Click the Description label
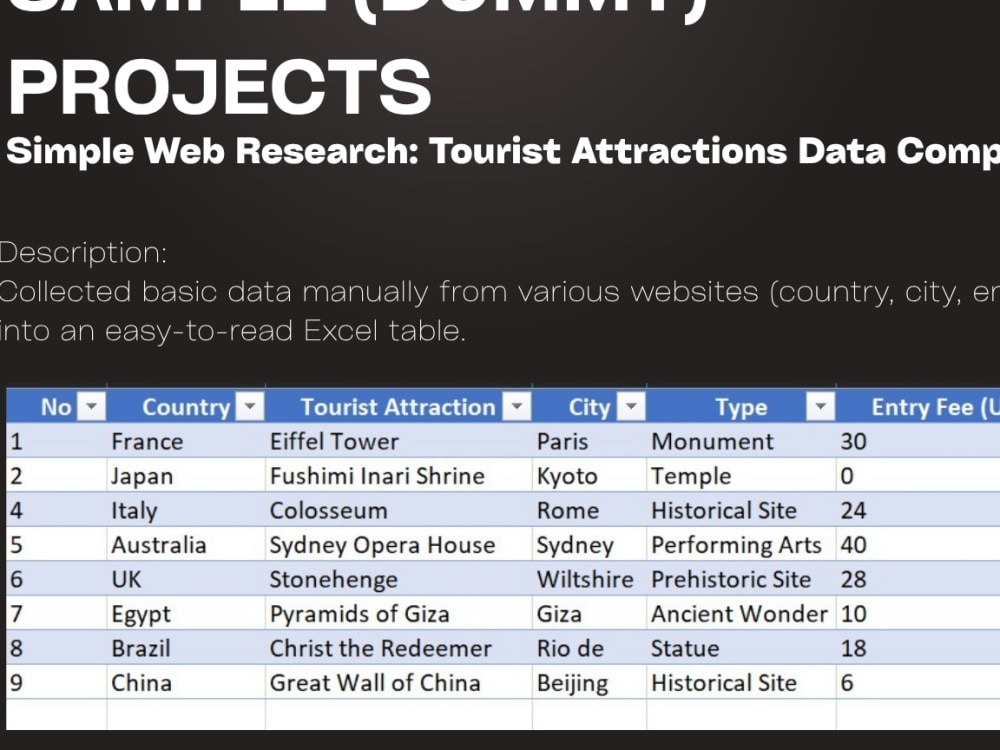 84,253
